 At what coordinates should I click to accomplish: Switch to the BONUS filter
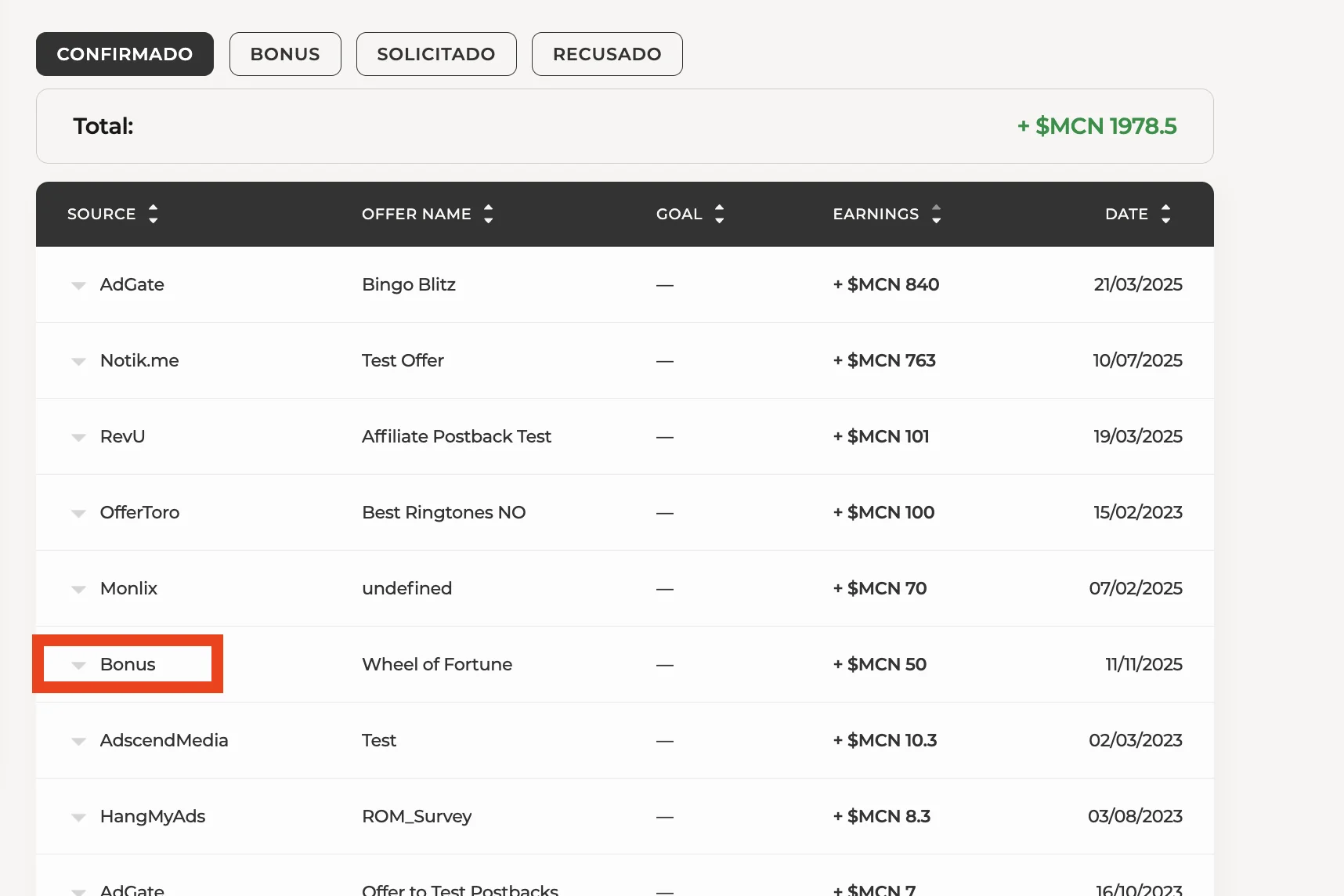[x=285, y=54]
